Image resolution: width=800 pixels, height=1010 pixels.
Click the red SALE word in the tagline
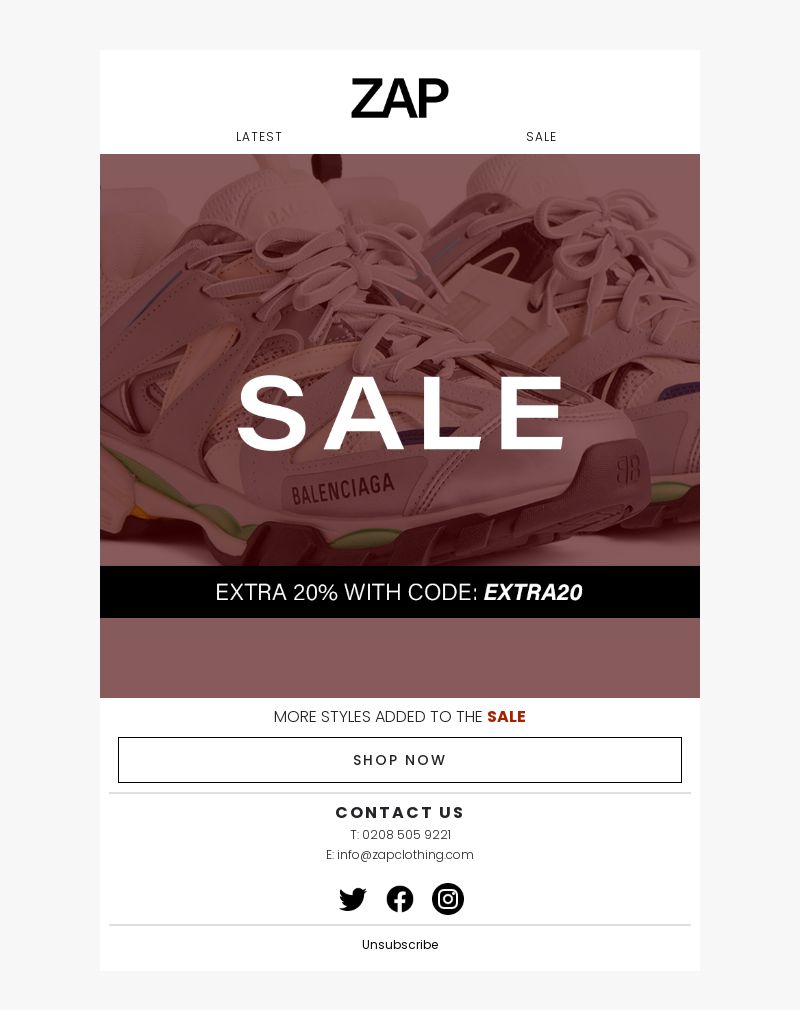[506, 716]
